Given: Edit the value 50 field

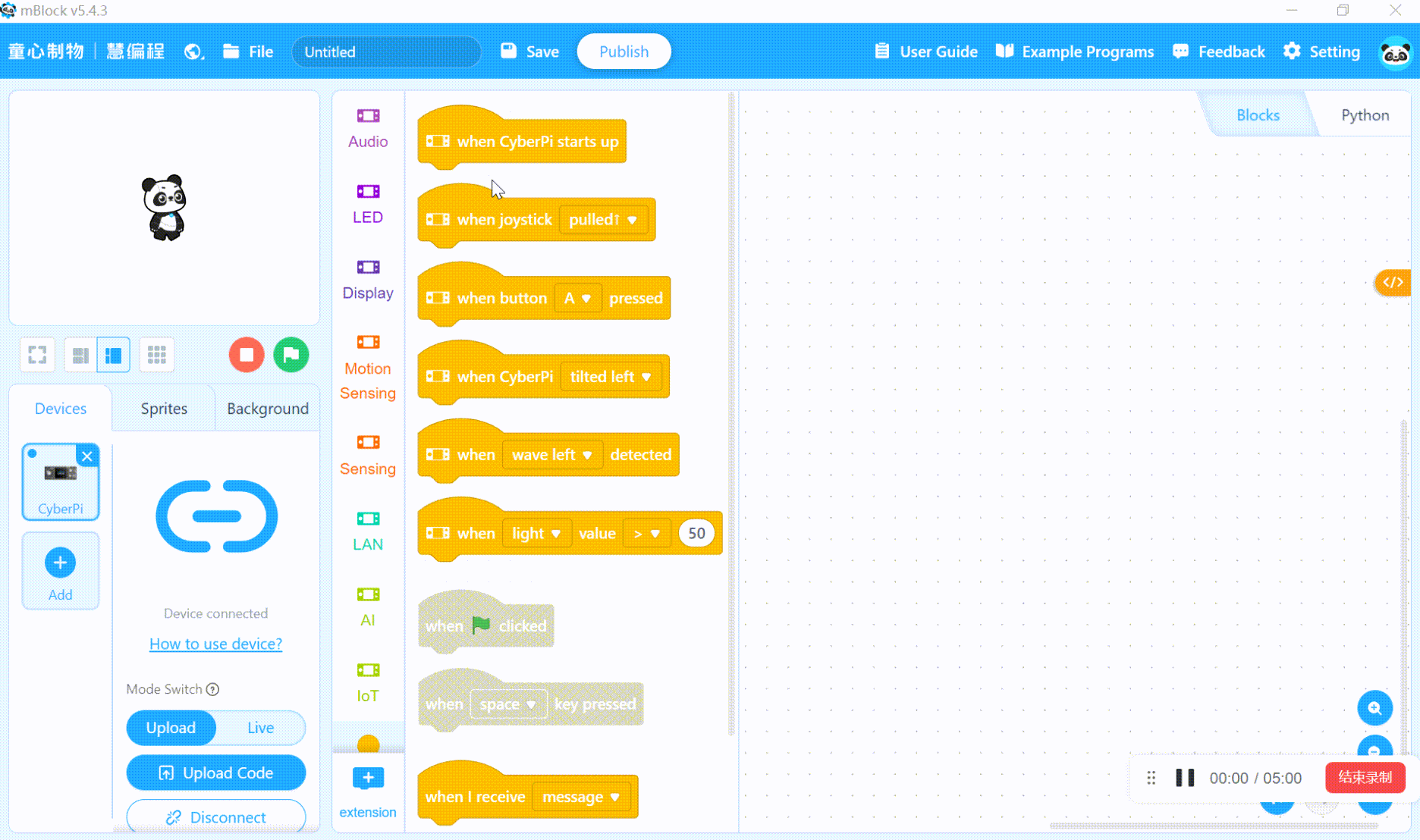Looking at the screenshot, I should 696,534.
